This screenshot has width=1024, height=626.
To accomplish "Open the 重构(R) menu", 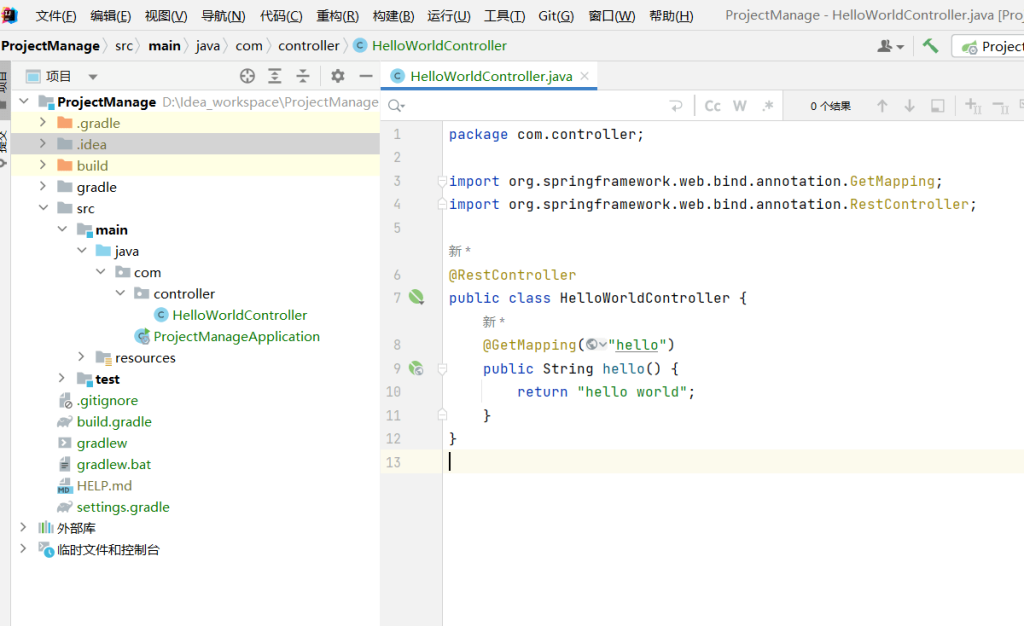I will pyautogui.click(x=337, y=16).
